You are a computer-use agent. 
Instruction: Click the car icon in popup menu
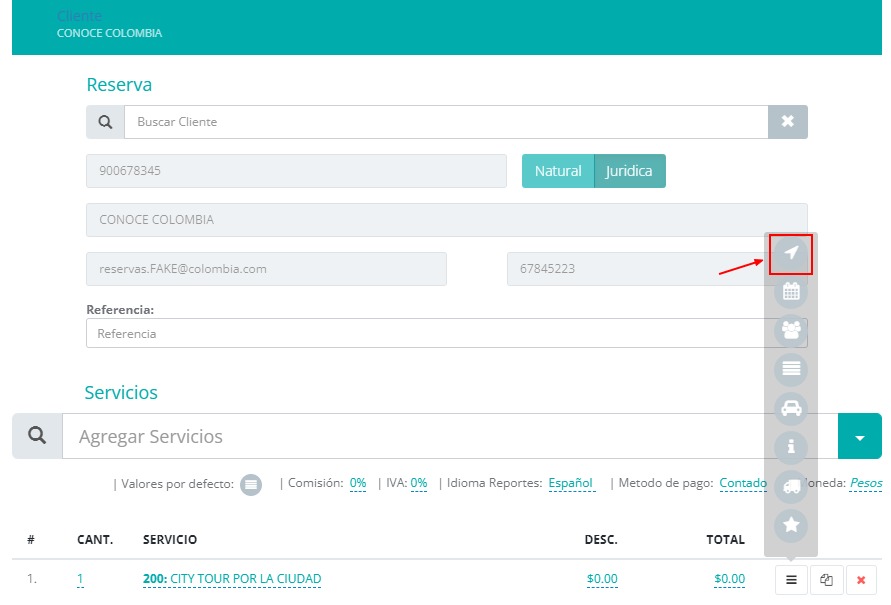[x=791, y=408]
